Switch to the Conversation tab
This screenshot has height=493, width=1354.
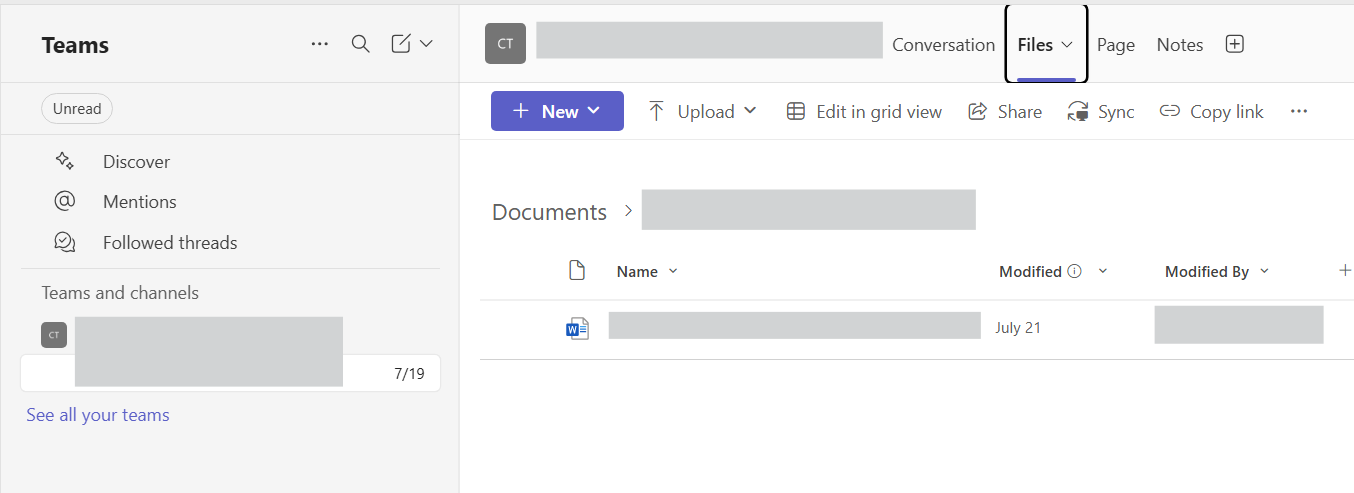point(944,45)
